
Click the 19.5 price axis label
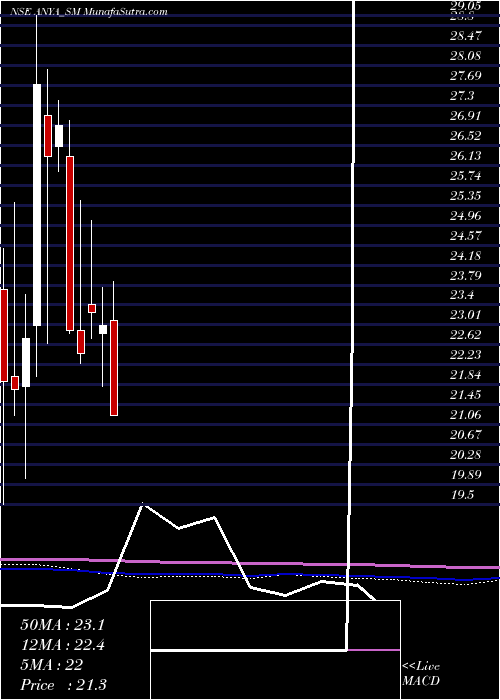[x=462, y=495]
